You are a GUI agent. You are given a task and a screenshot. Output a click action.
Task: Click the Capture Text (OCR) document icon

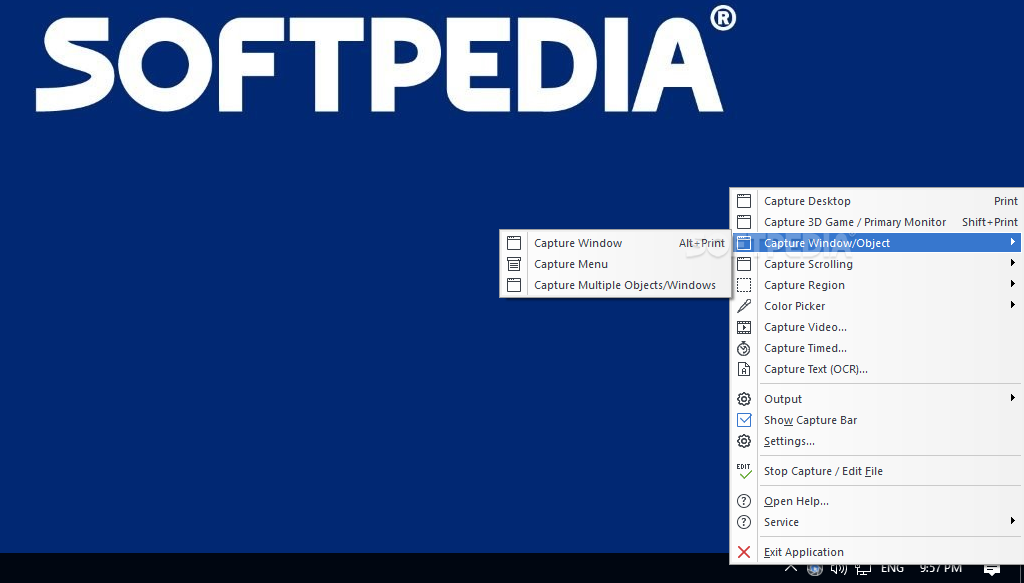click(744, 369)
